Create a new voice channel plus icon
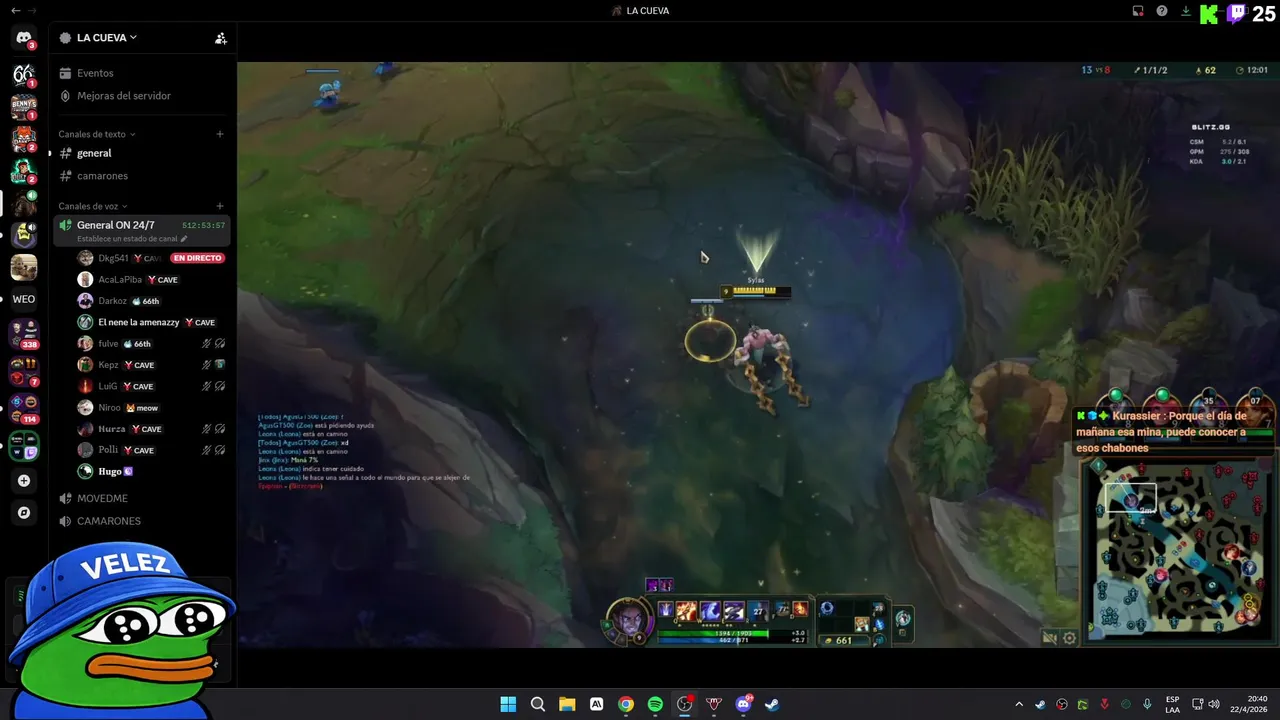 (220, 206)
